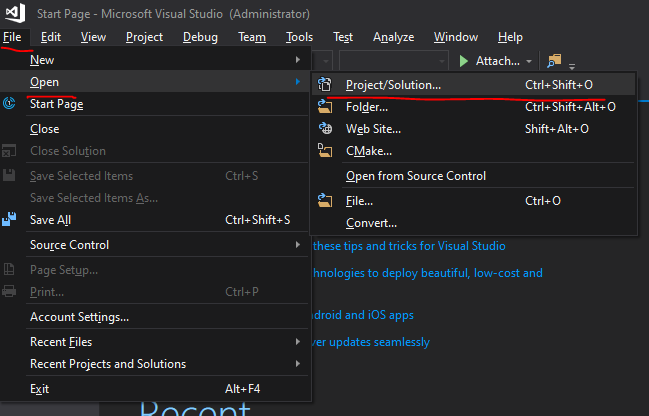
Task: Select Open from Source Control
Action: point(473,176)
